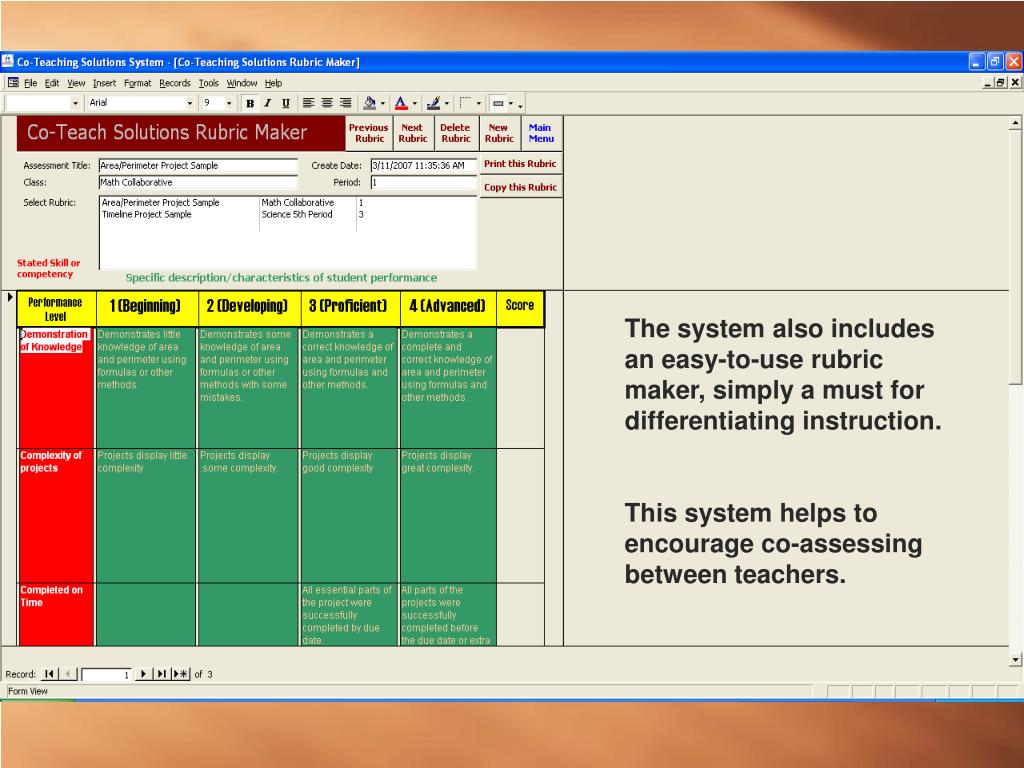Screen dimensions: 1024x768
Task: Click Complexity of projects skill cell
Action: tap(56, 515)
